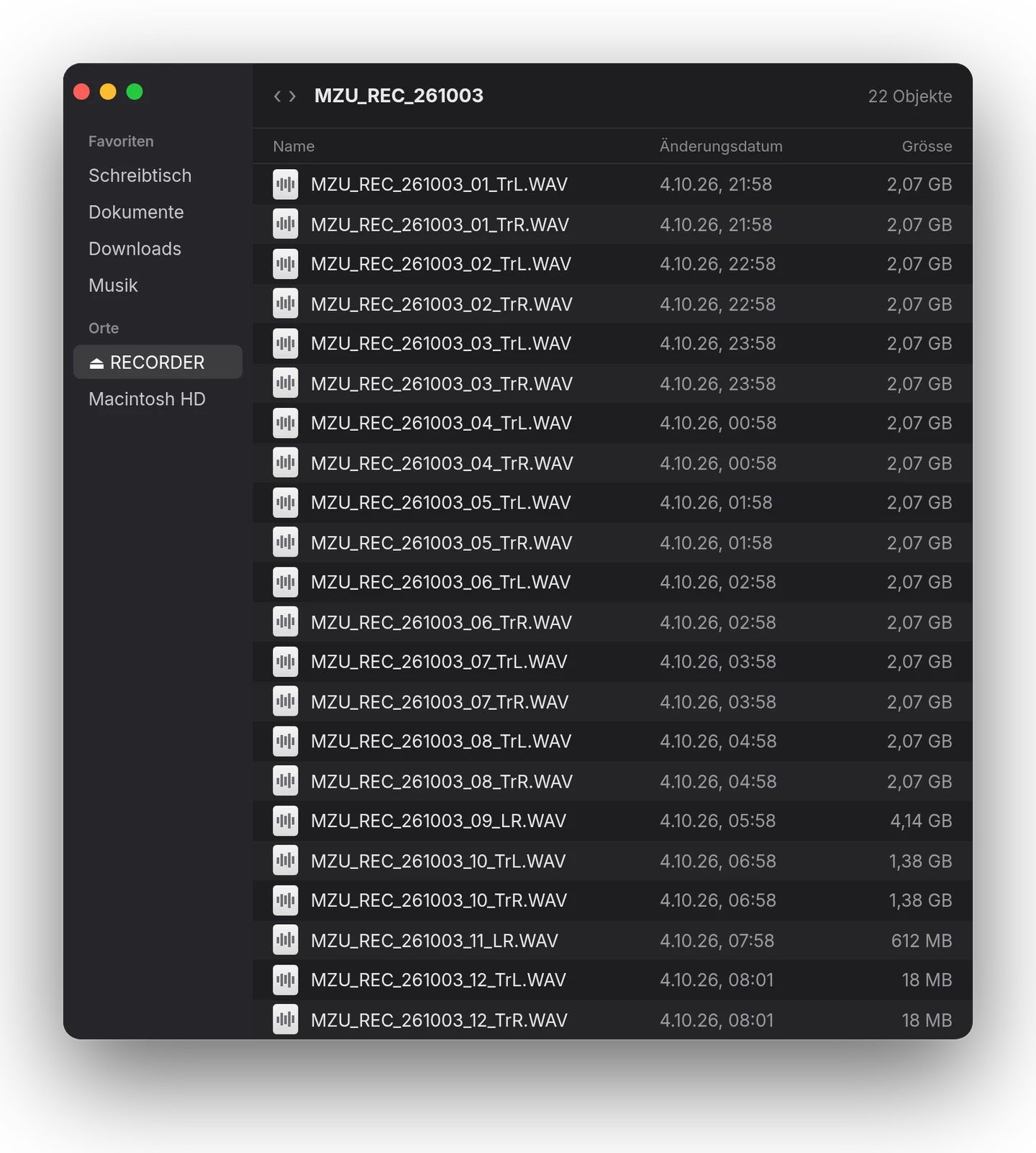Click date 4.10.26, 07:58
1036x1153 pixels.
717,940
